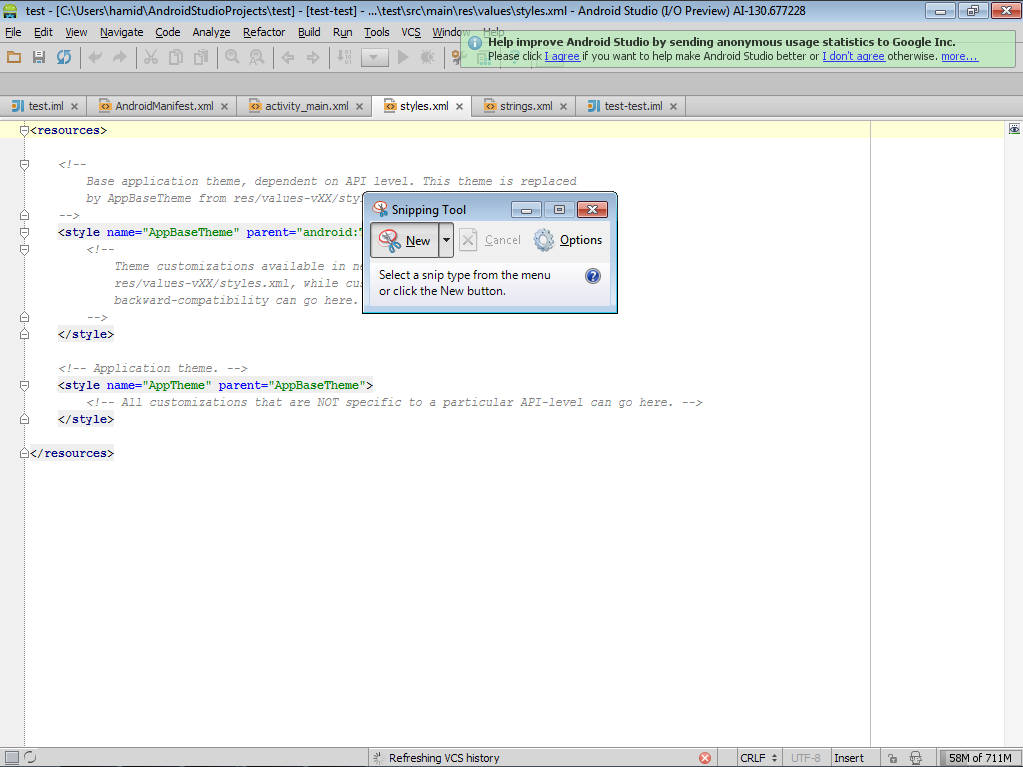Click the Snipping Tool help icon
The image size is (1023, 767).
(593, 276)
